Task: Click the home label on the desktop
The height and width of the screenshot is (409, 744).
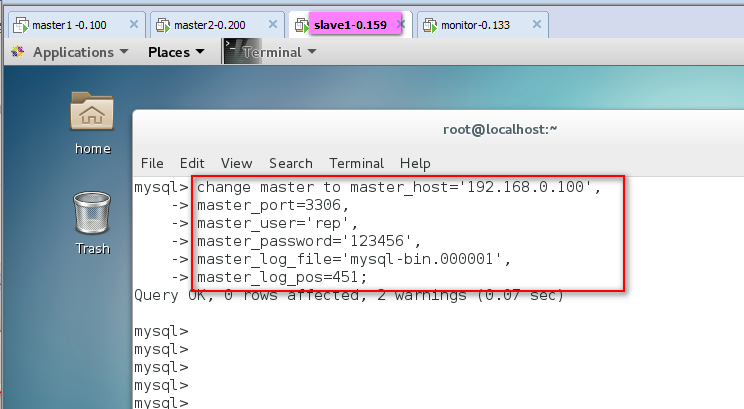Action: 93,149
